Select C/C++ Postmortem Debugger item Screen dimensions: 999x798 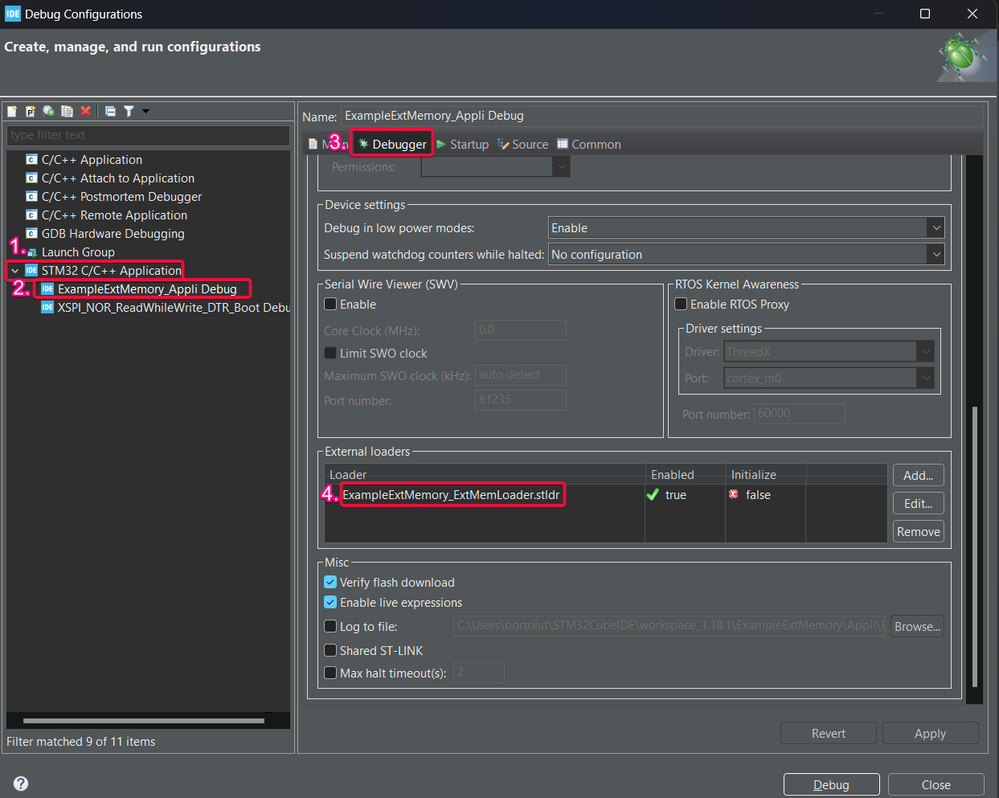pyautogui.click(x=121, y=197)
